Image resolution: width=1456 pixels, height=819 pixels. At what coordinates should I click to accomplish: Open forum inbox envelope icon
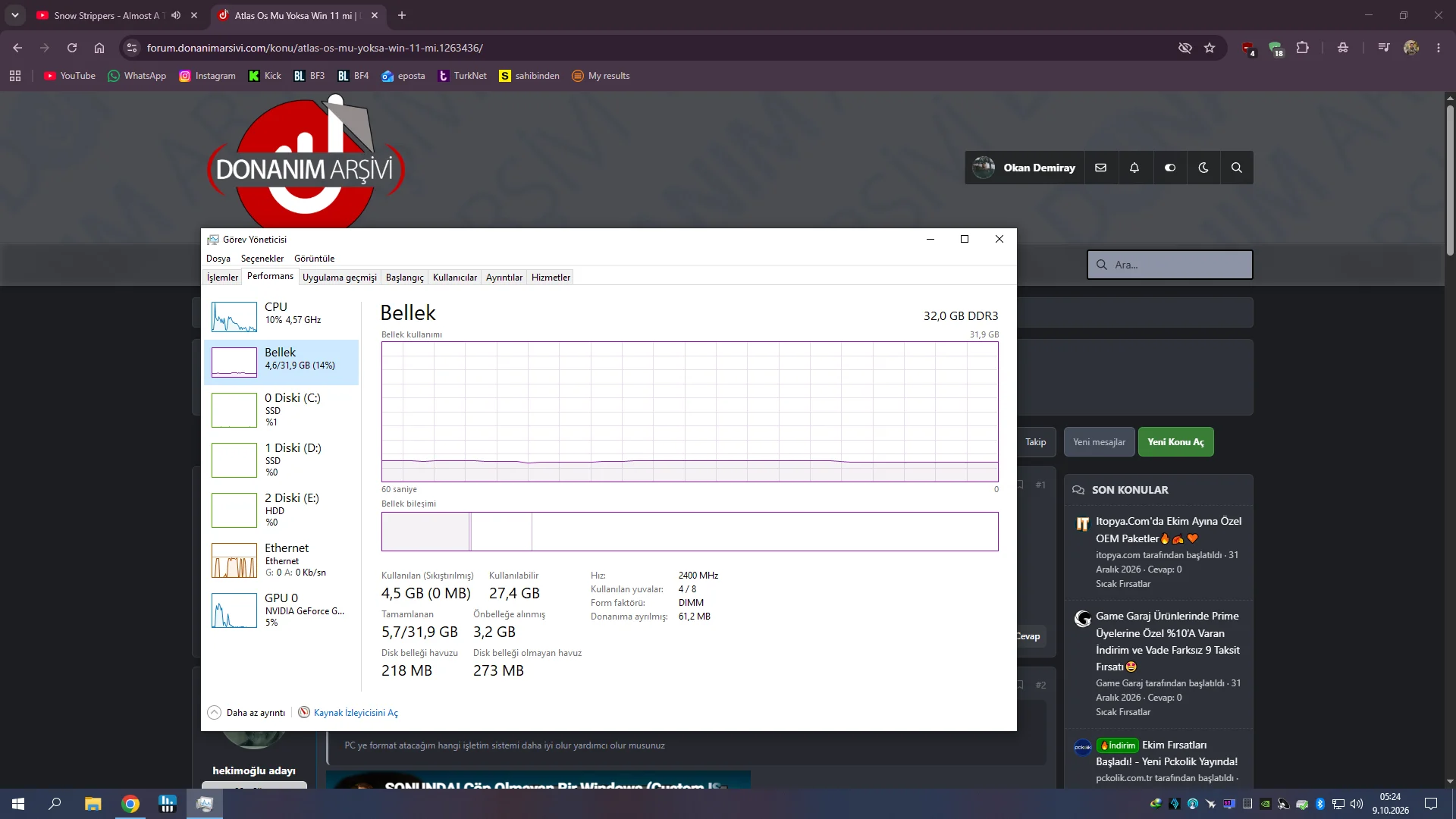(x=1100, y=168)
